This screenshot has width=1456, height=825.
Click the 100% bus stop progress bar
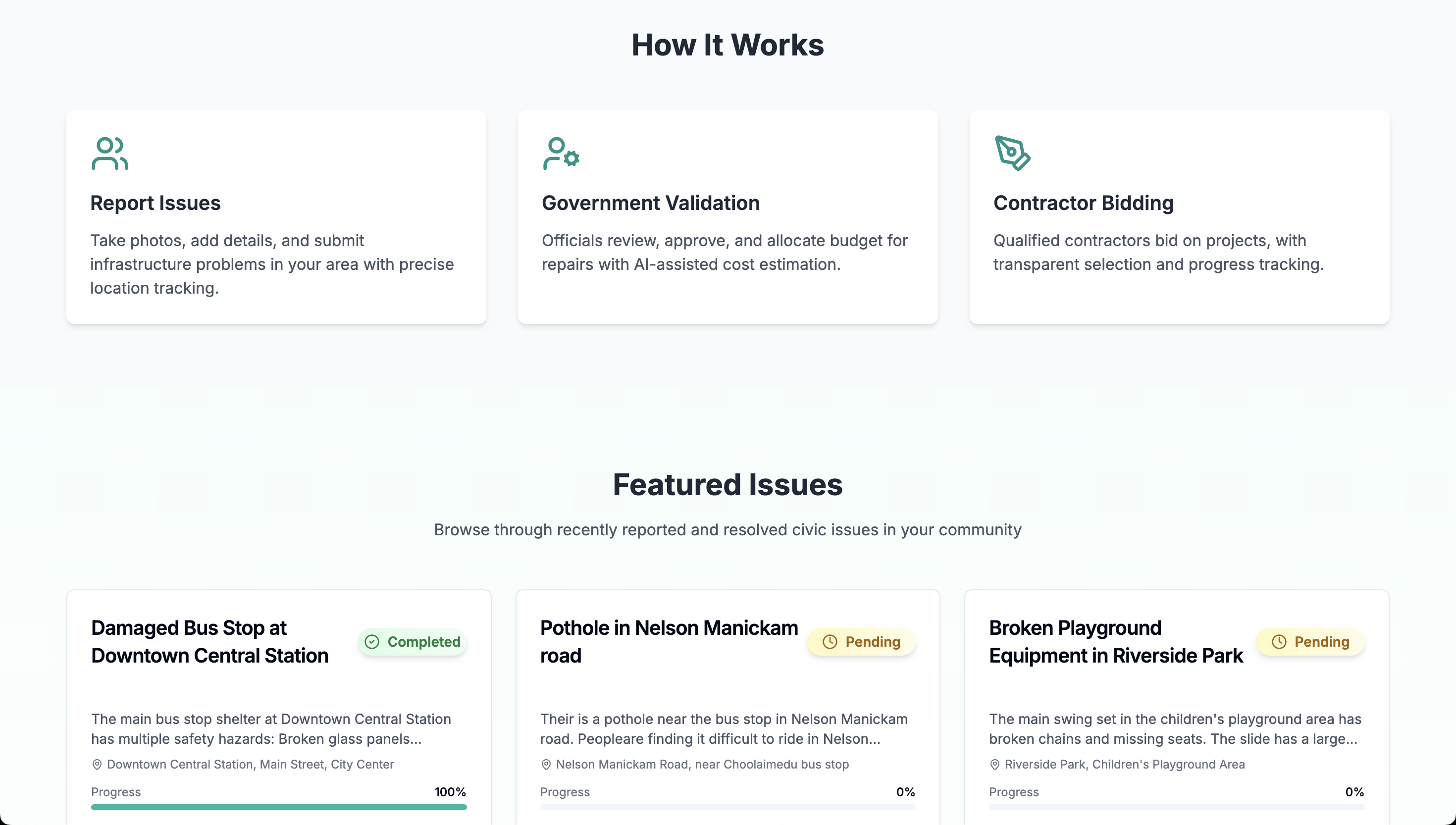coord(279,807)
